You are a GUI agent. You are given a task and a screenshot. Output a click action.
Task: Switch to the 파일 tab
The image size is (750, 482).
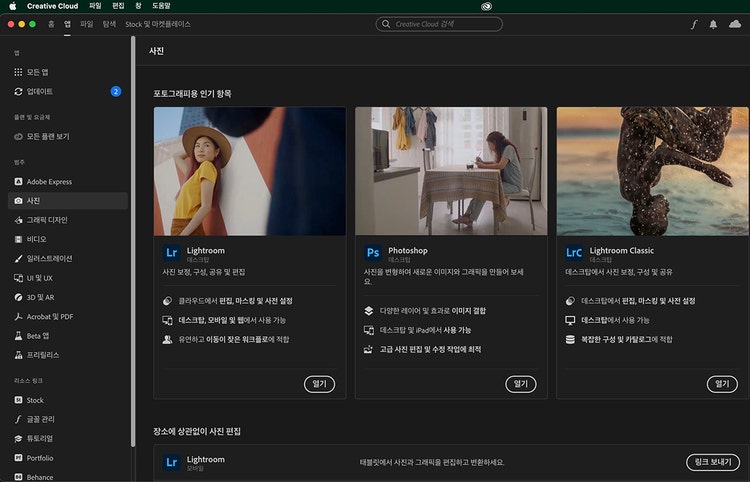tap(86, 23)
